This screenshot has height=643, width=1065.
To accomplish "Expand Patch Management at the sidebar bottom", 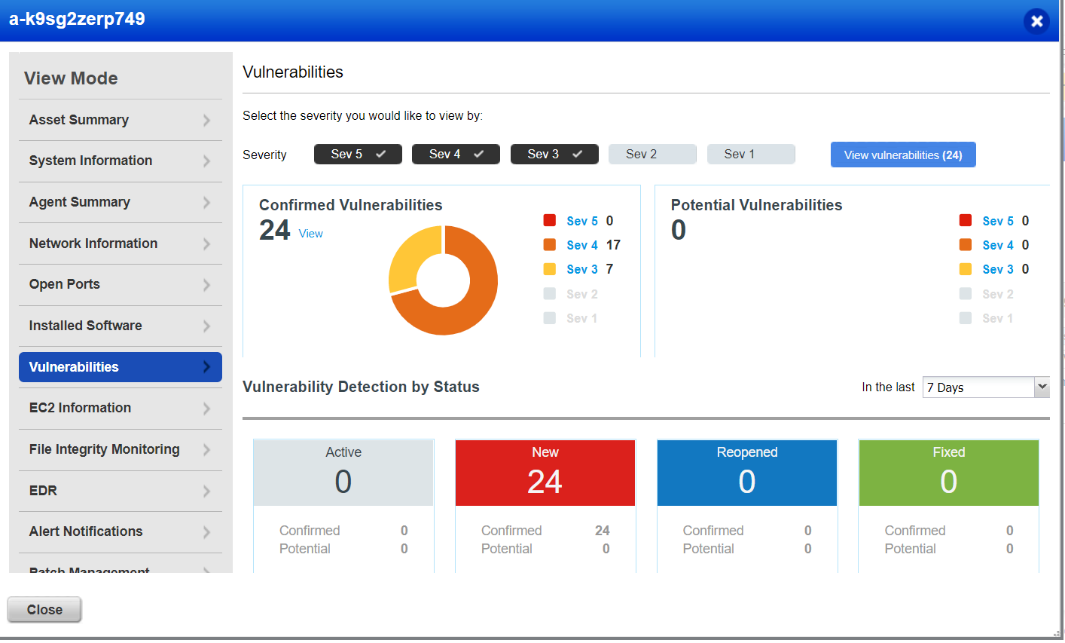I will [208, 568].
